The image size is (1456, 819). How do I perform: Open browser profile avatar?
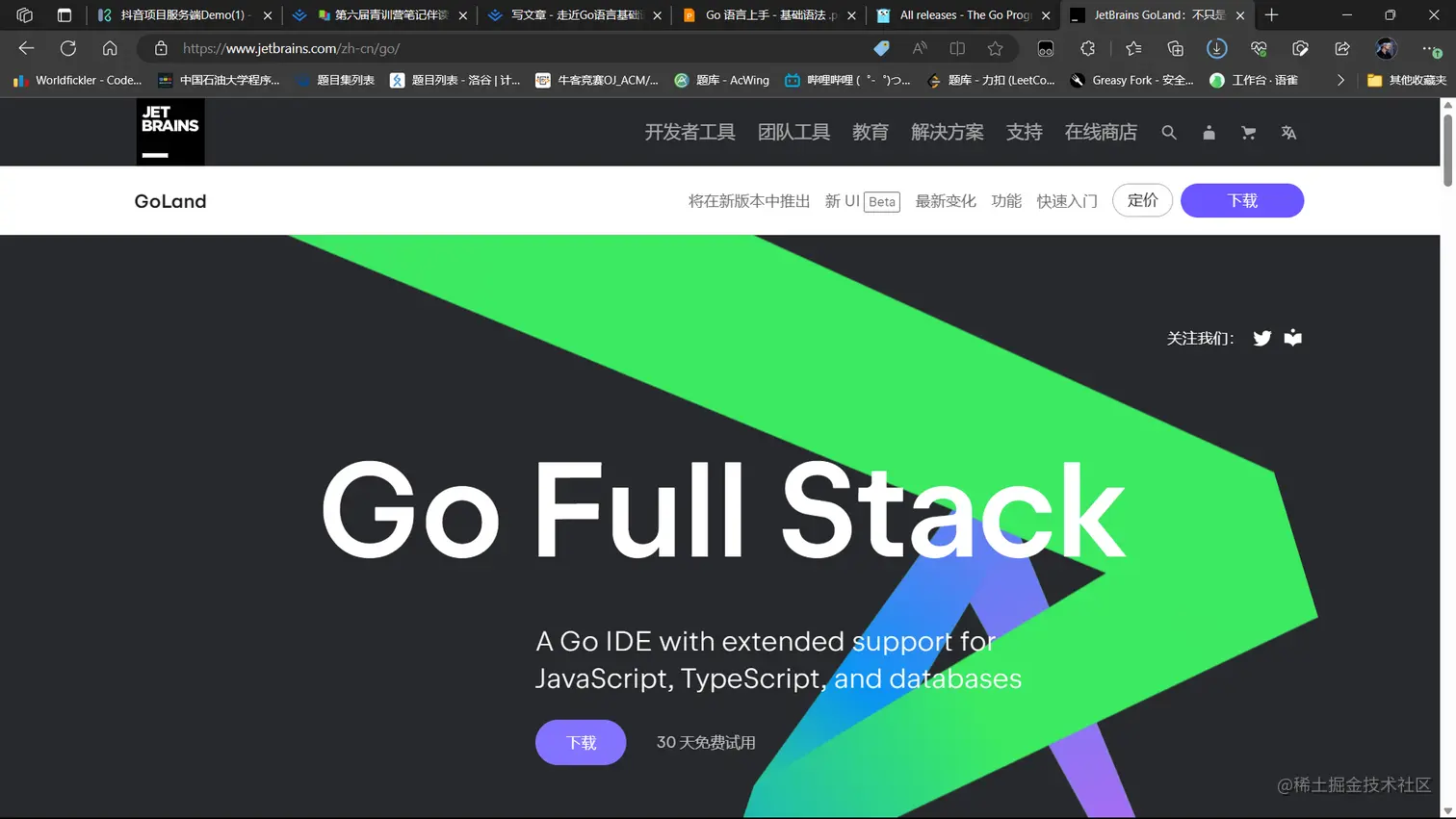[x=1387, y=48]
